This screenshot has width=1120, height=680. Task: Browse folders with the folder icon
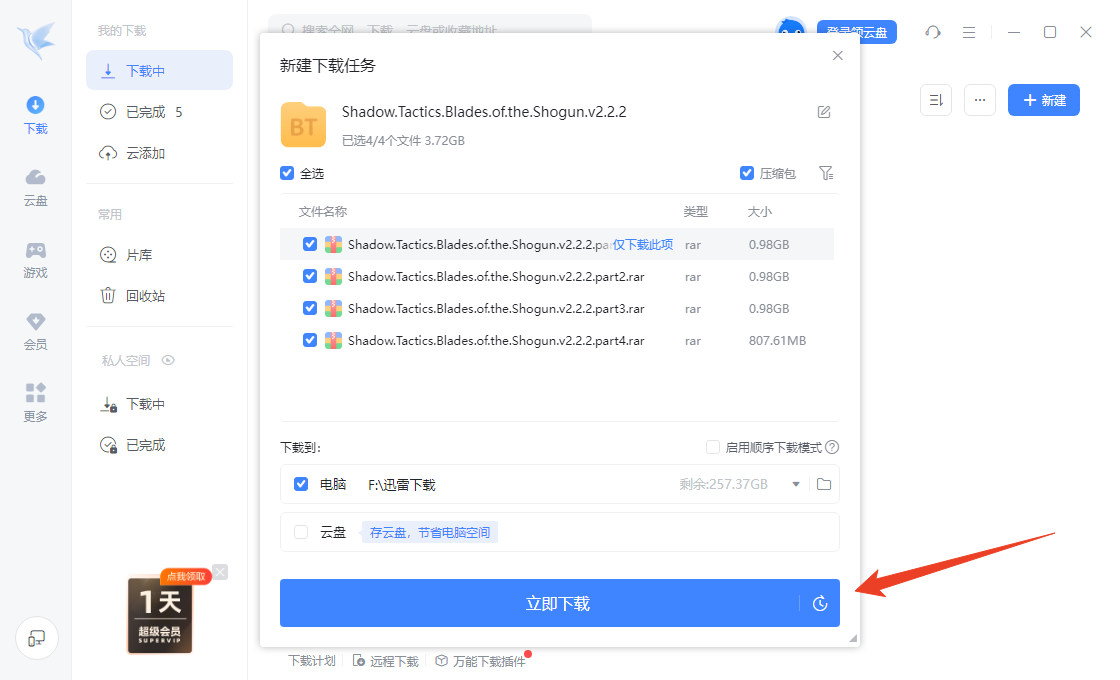822,483
